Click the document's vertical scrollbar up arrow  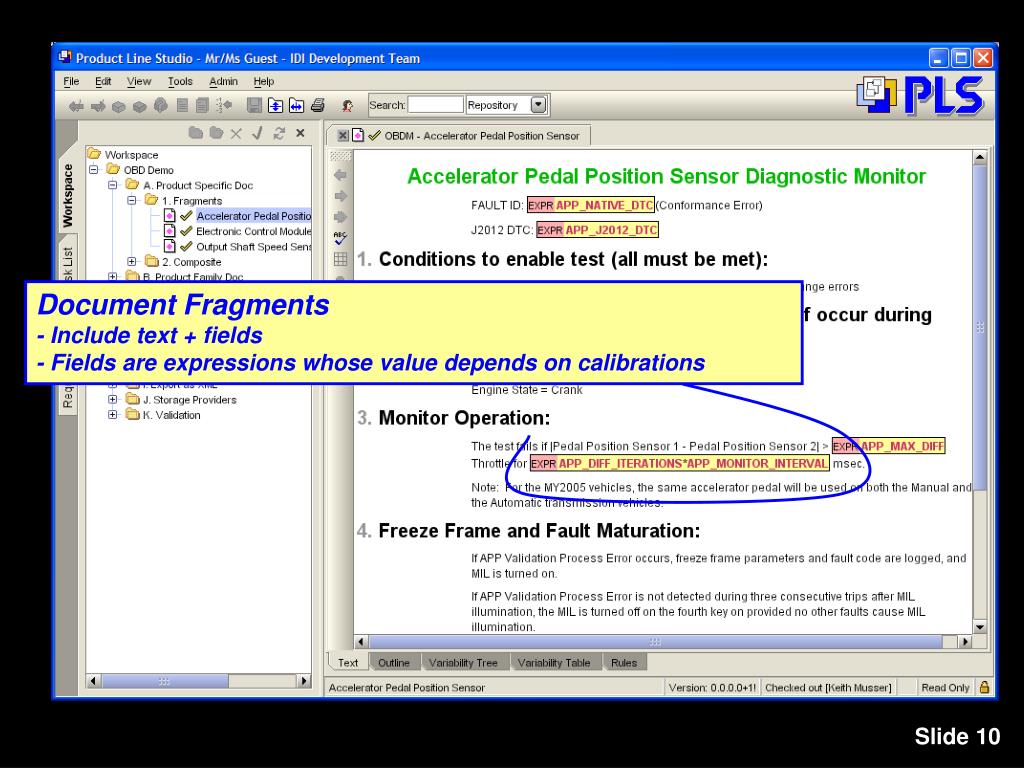tap(980, 157)
